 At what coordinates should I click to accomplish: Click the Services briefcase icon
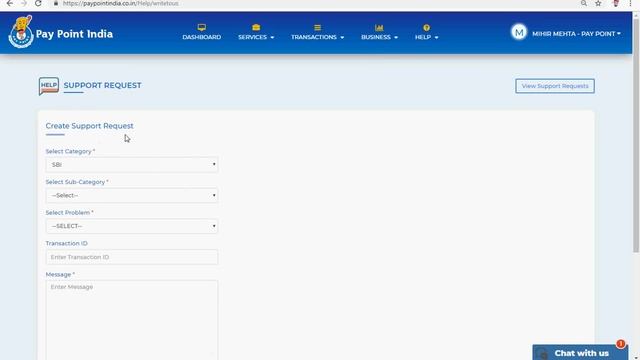coord(256,27)
